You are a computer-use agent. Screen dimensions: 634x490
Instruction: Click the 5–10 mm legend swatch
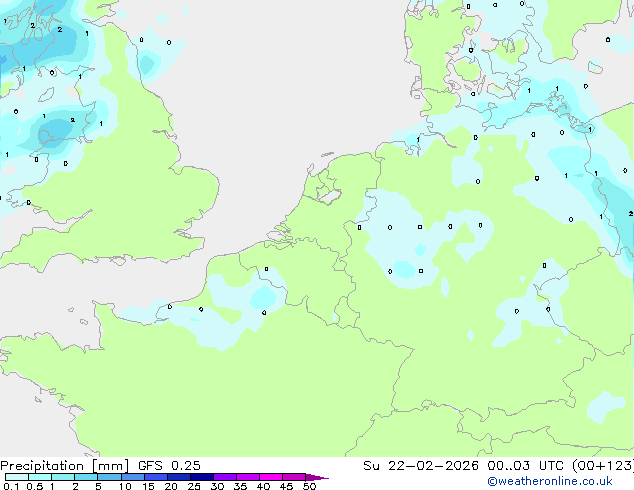[x=109, y=477]
